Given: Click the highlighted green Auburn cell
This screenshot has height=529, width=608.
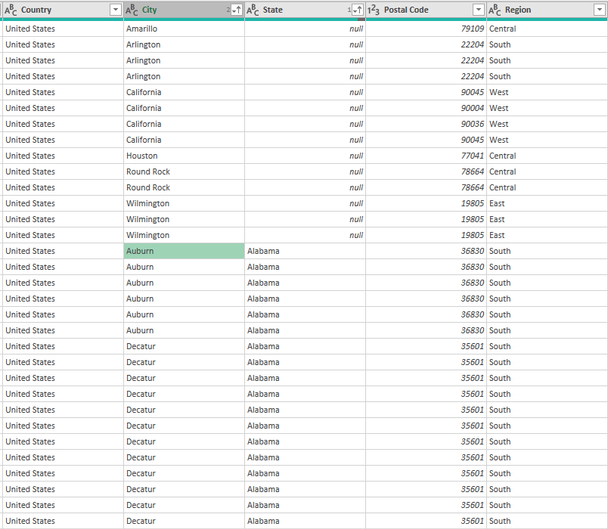Looking at the screenshot, I should coord(184,251).
